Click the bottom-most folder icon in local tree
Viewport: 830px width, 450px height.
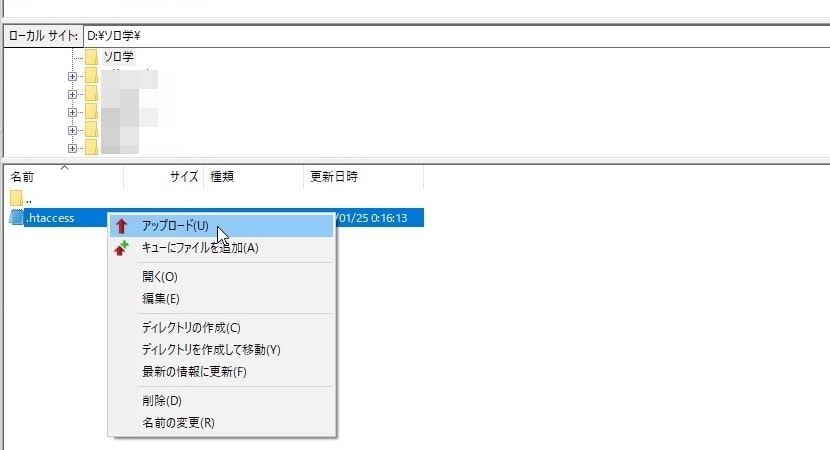[92, 147]
